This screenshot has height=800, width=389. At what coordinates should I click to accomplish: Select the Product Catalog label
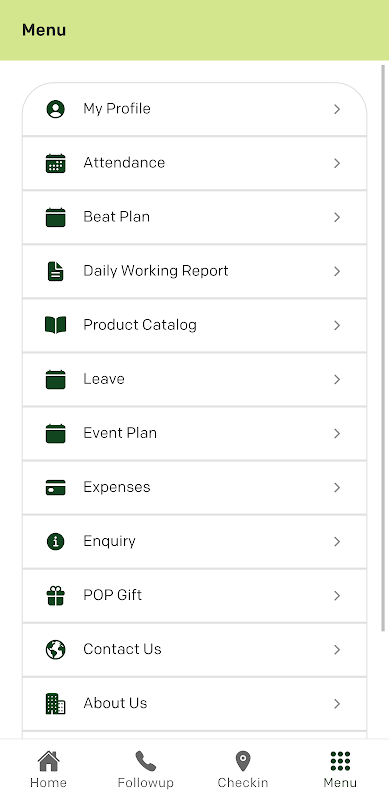click(140, 325)
